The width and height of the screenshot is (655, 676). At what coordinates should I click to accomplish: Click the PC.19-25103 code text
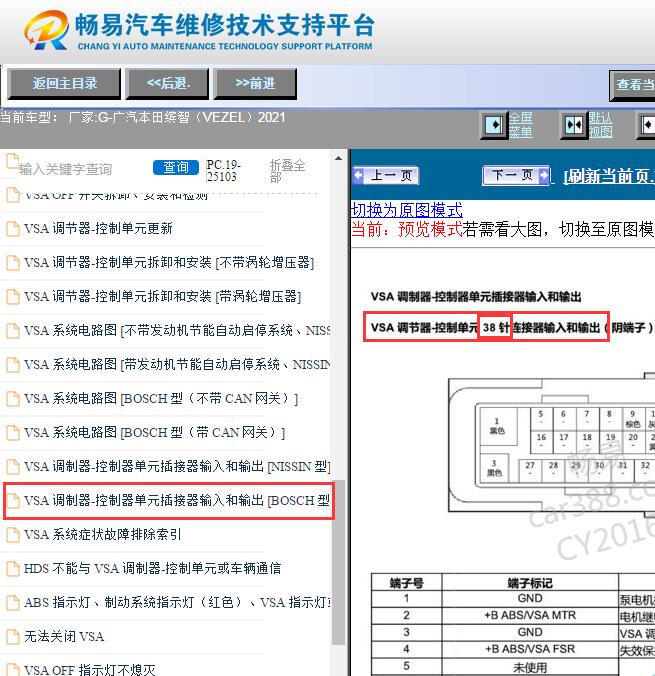pyautogui.click(x=223, y=171)
